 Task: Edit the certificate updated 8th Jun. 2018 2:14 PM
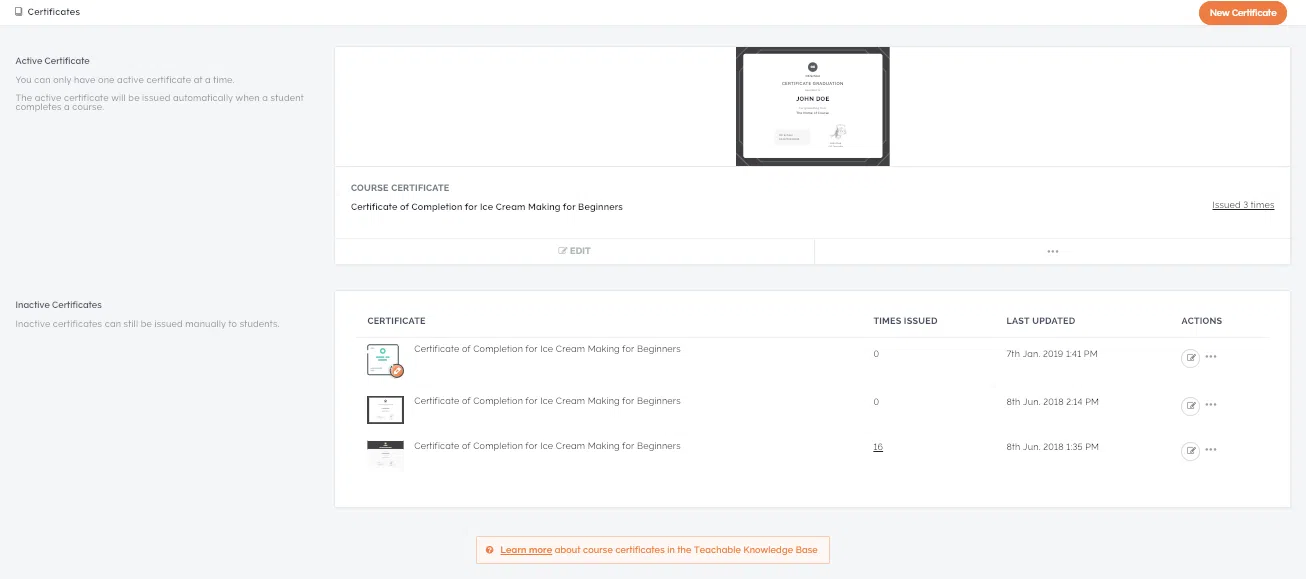(1190, 405)
